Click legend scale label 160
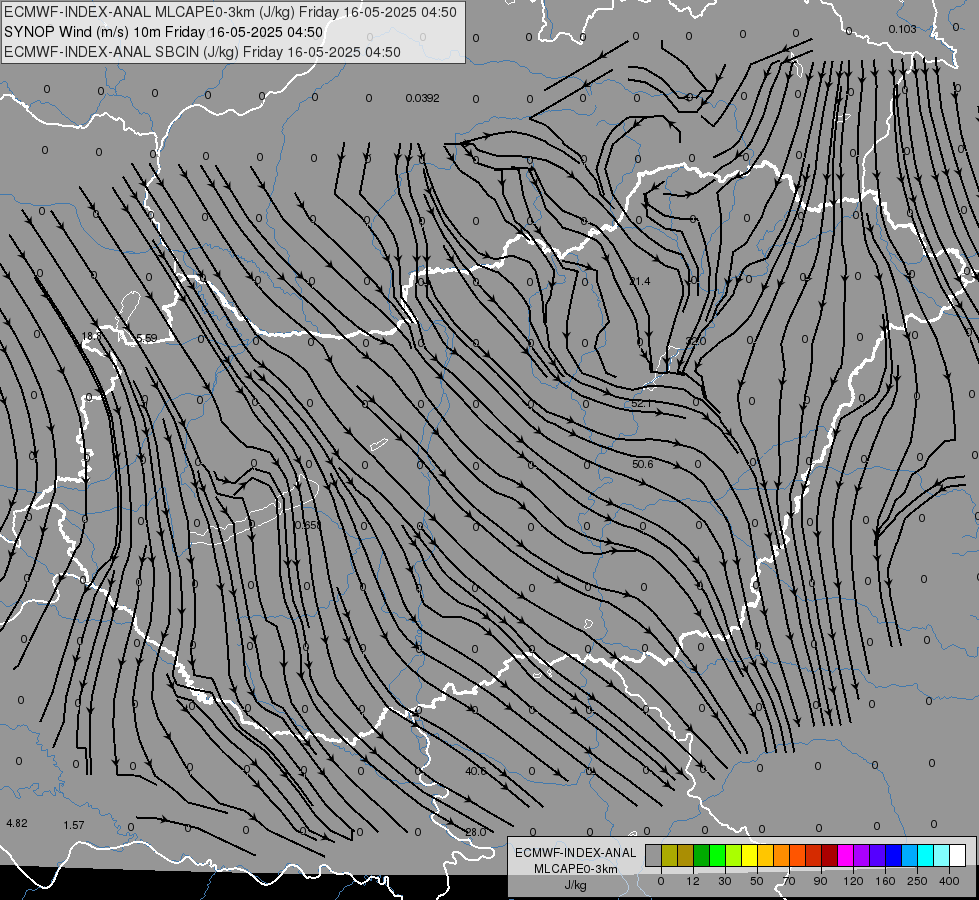This screenshot has height=900, width=979. [885, 881]
